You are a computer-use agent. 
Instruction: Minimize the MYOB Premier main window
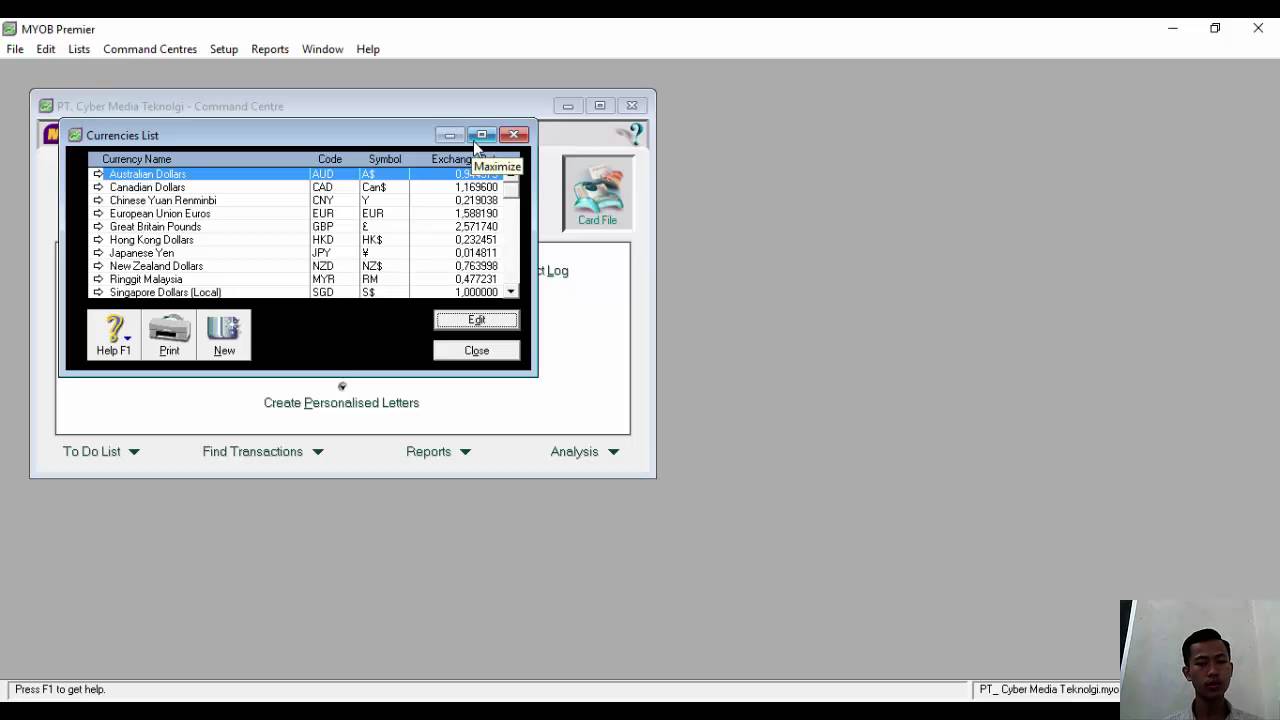pos(1172,28)
